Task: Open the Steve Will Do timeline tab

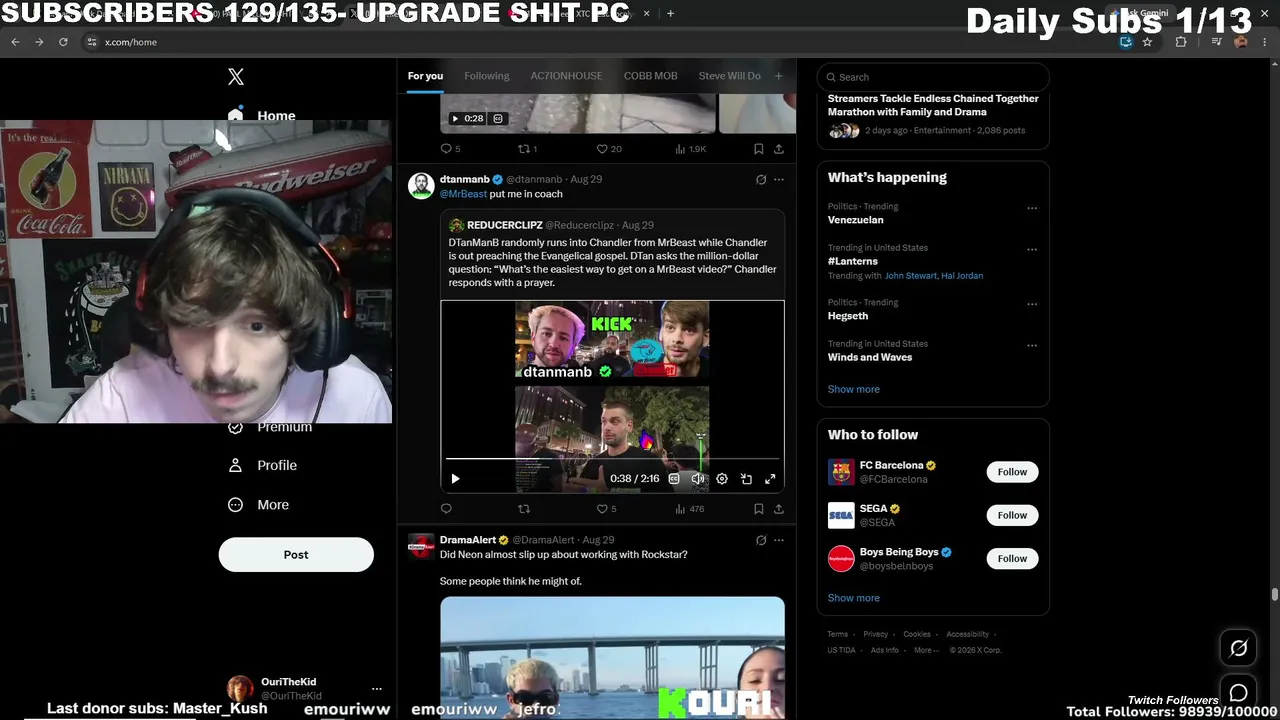Action: click(x=730, y=76)
